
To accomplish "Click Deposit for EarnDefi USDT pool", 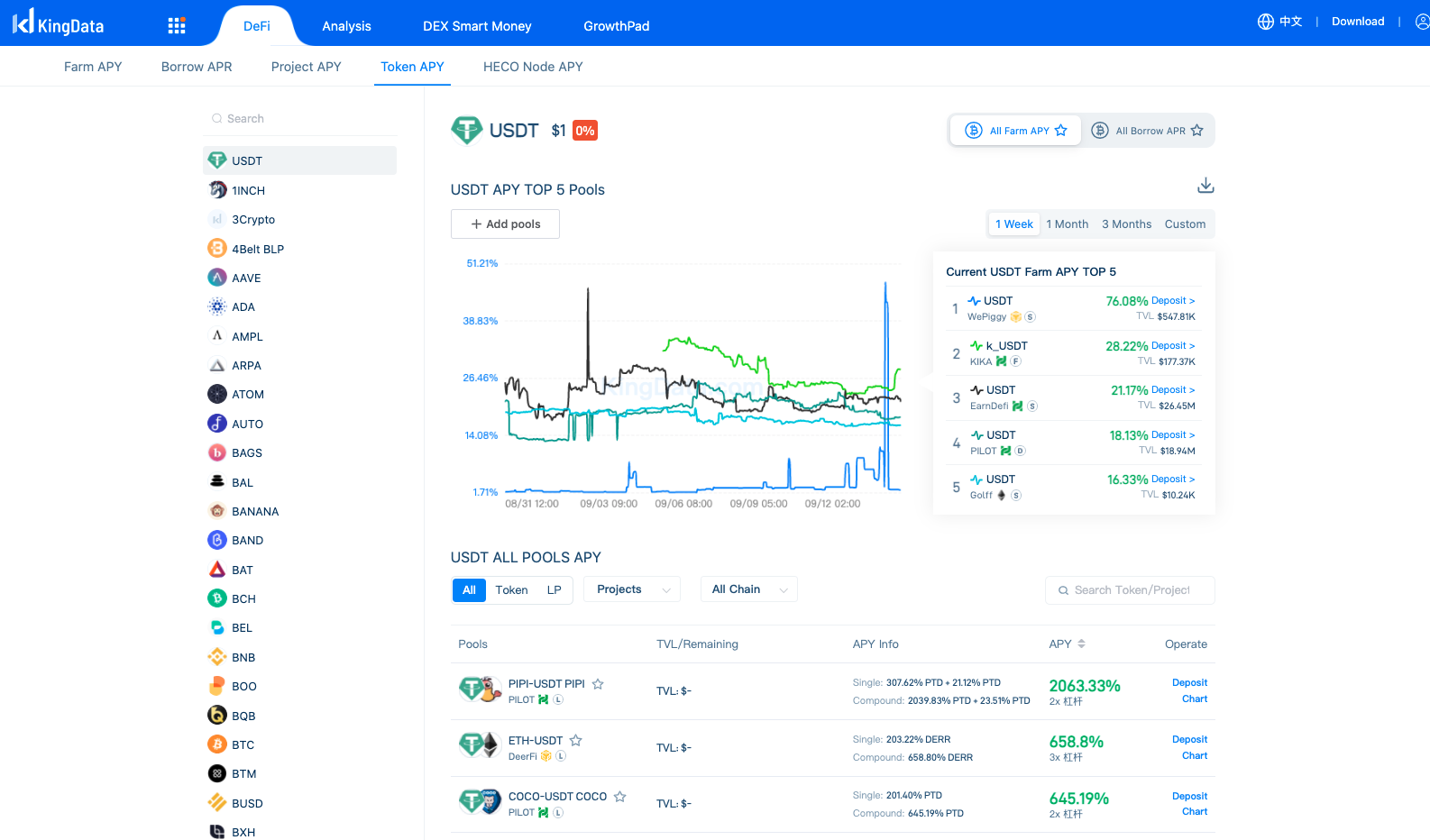I will (x=1173, y=390).
